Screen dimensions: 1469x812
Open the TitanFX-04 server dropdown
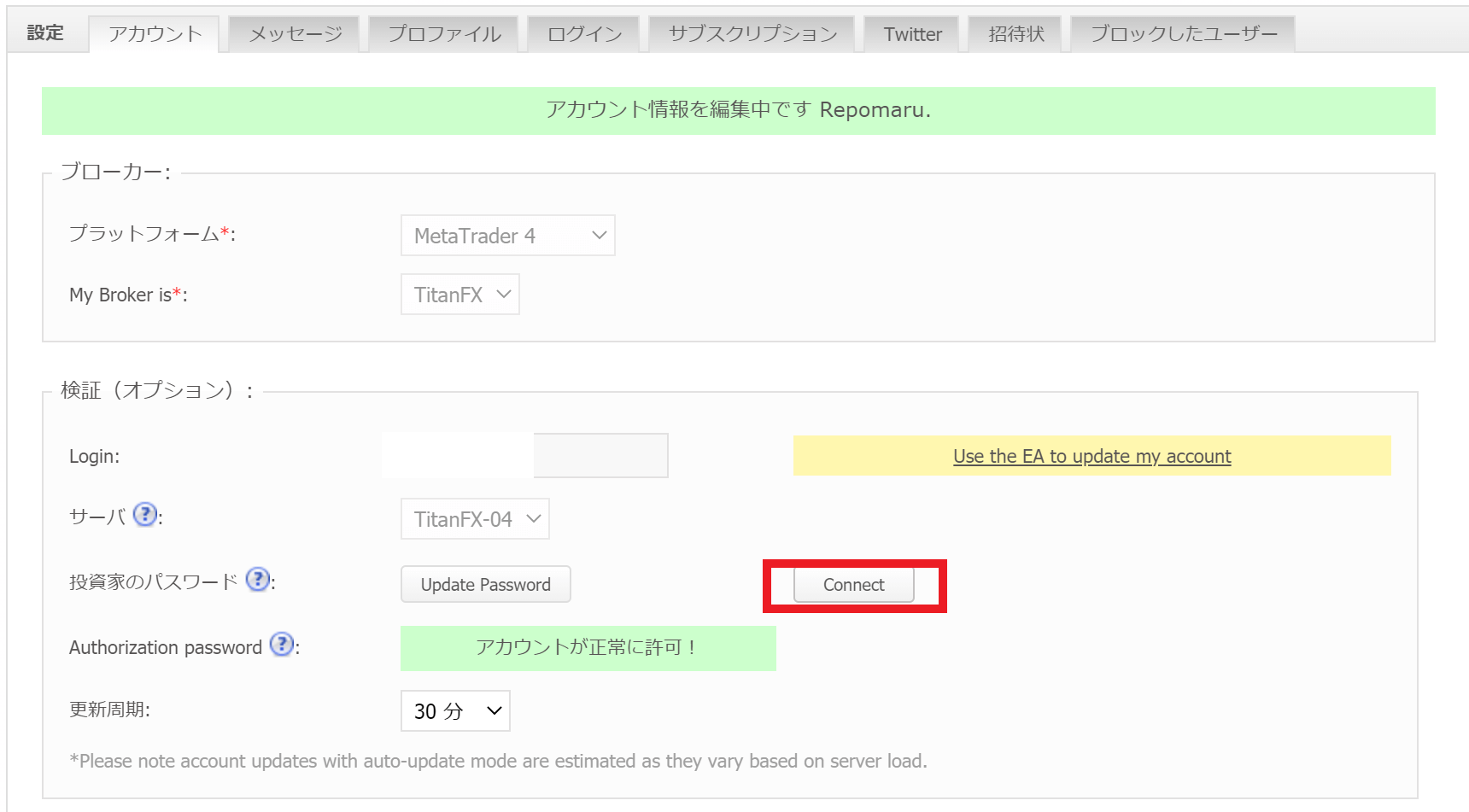tap(475, 519)
